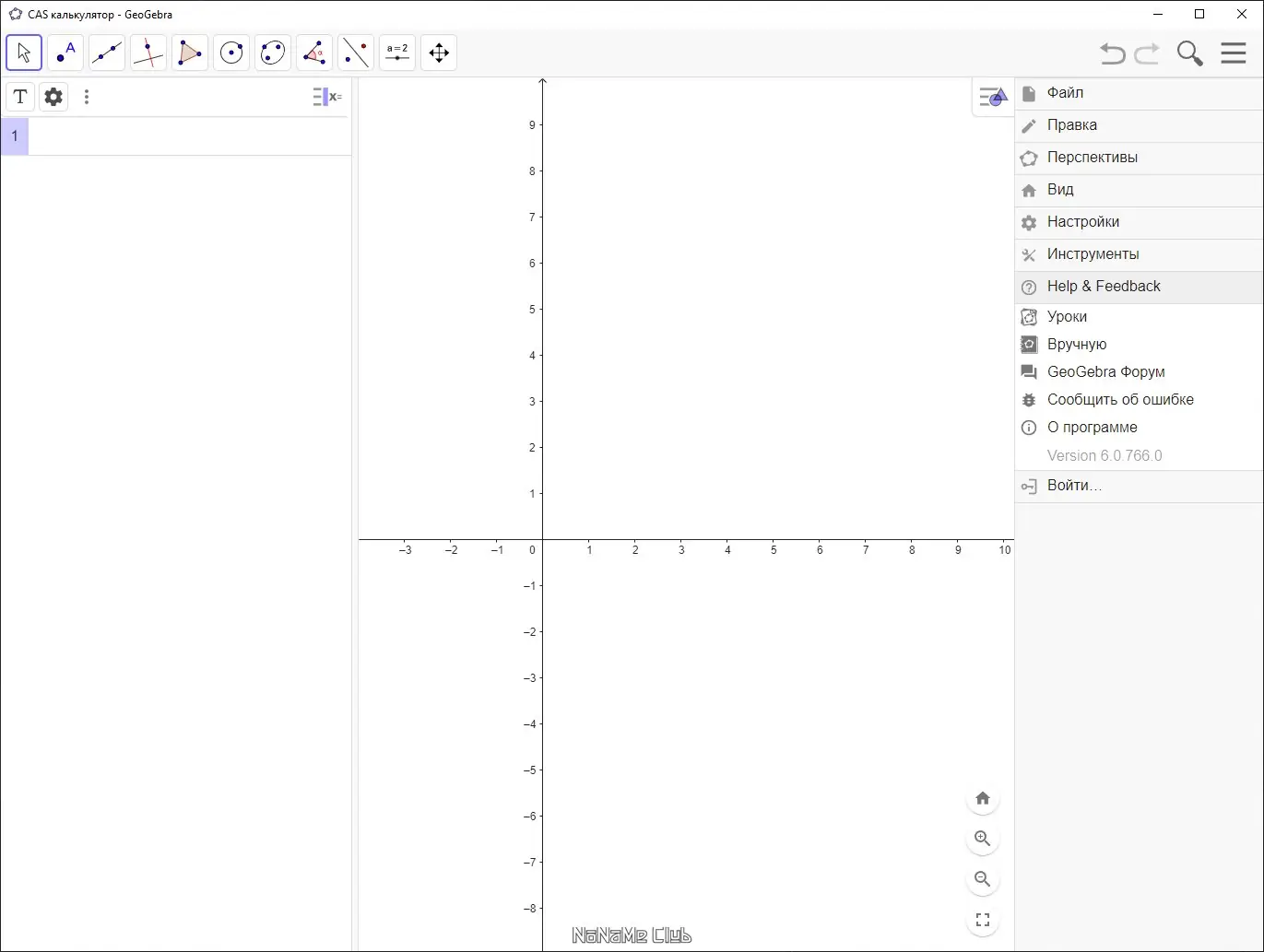Expand the Настройки menu section
This screenshot has width=1264, height=952.
(1140, 222)
